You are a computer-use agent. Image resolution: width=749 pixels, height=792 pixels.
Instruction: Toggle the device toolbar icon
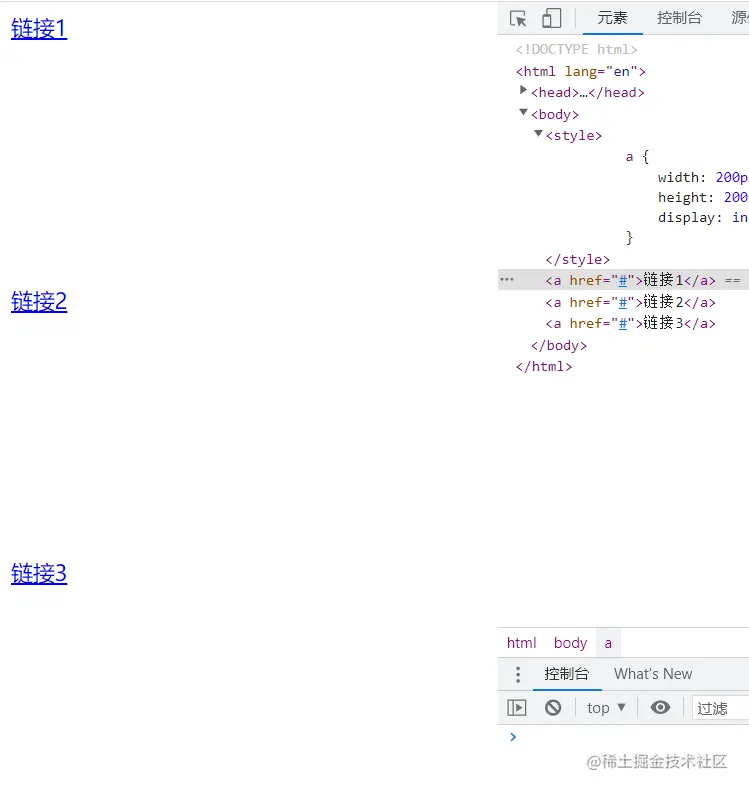pyautogui.click(x=552, y=19)
